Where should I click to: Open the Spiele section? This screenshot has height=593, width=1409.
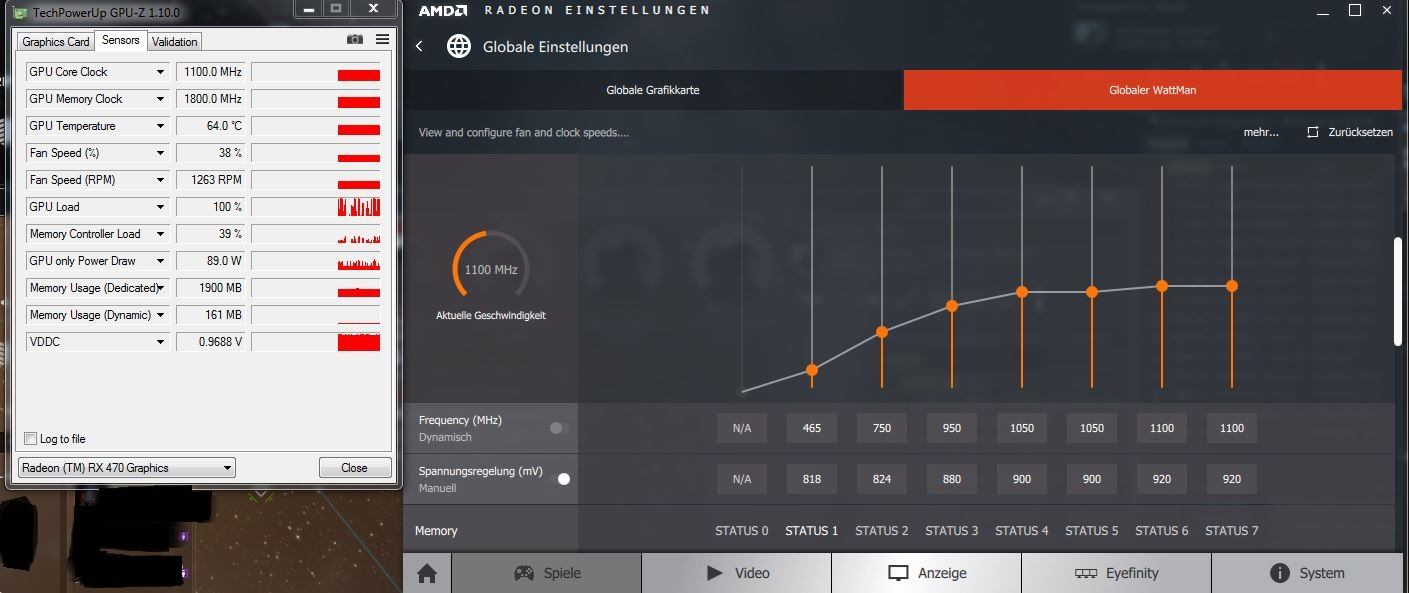tap(547, 573)
